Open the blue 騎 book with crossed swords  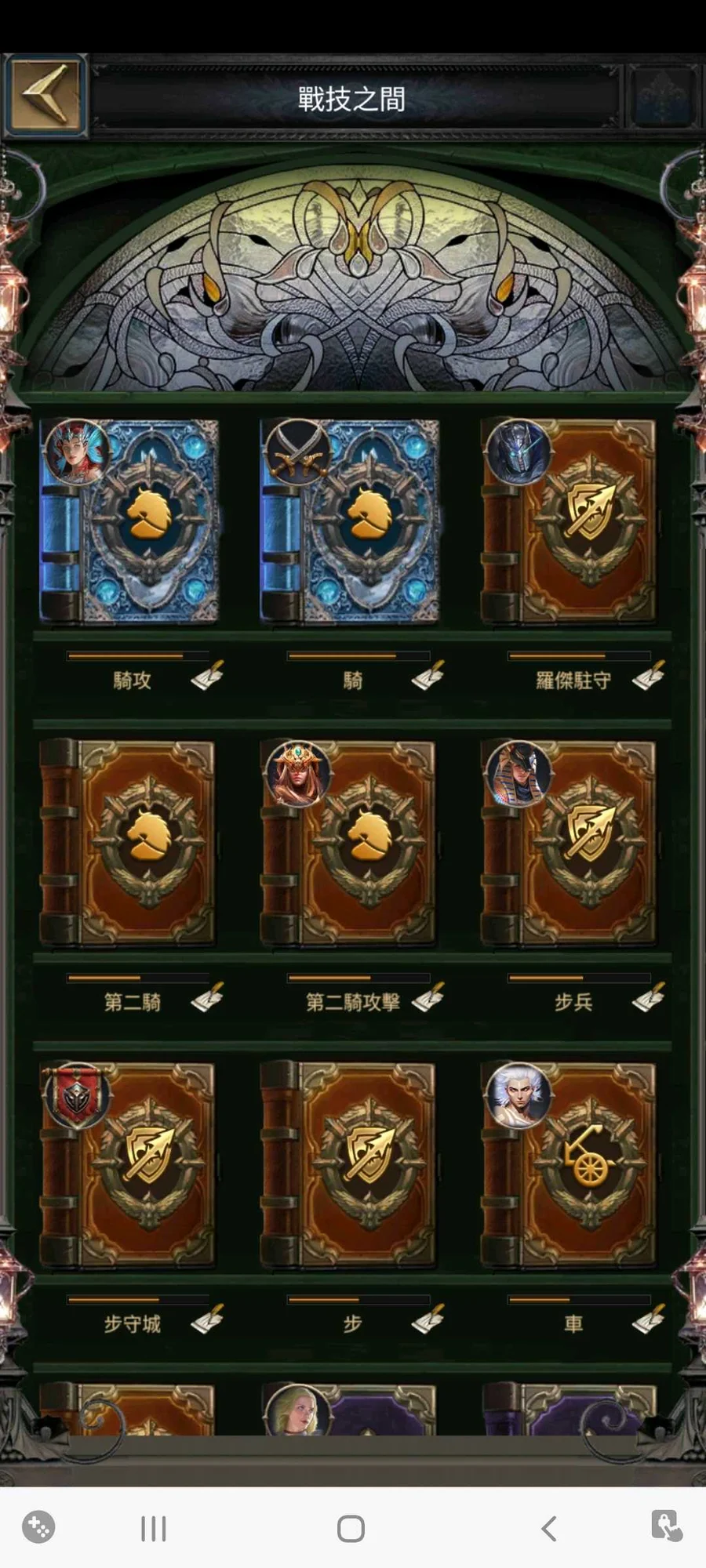[350, 521]
